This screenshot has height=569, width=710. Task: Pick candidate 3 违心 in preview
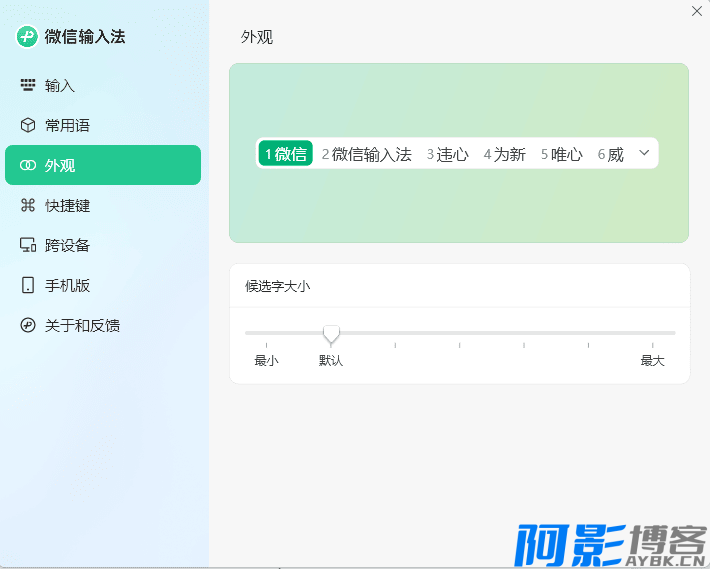coord(447,154)
